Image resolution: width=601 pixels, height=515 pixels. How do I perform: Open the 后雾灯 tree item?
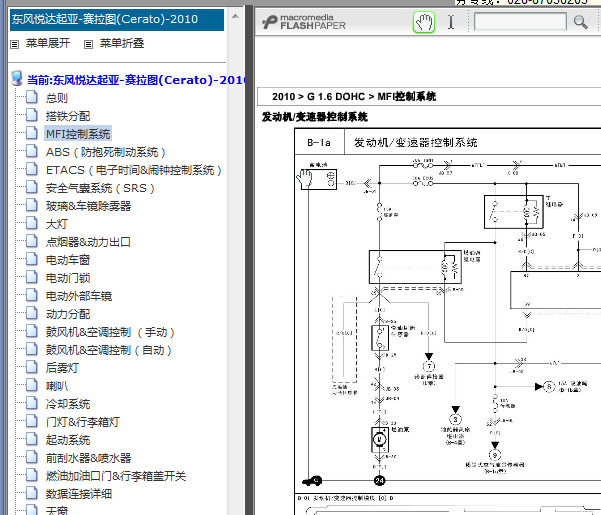(x=62, y=368)
